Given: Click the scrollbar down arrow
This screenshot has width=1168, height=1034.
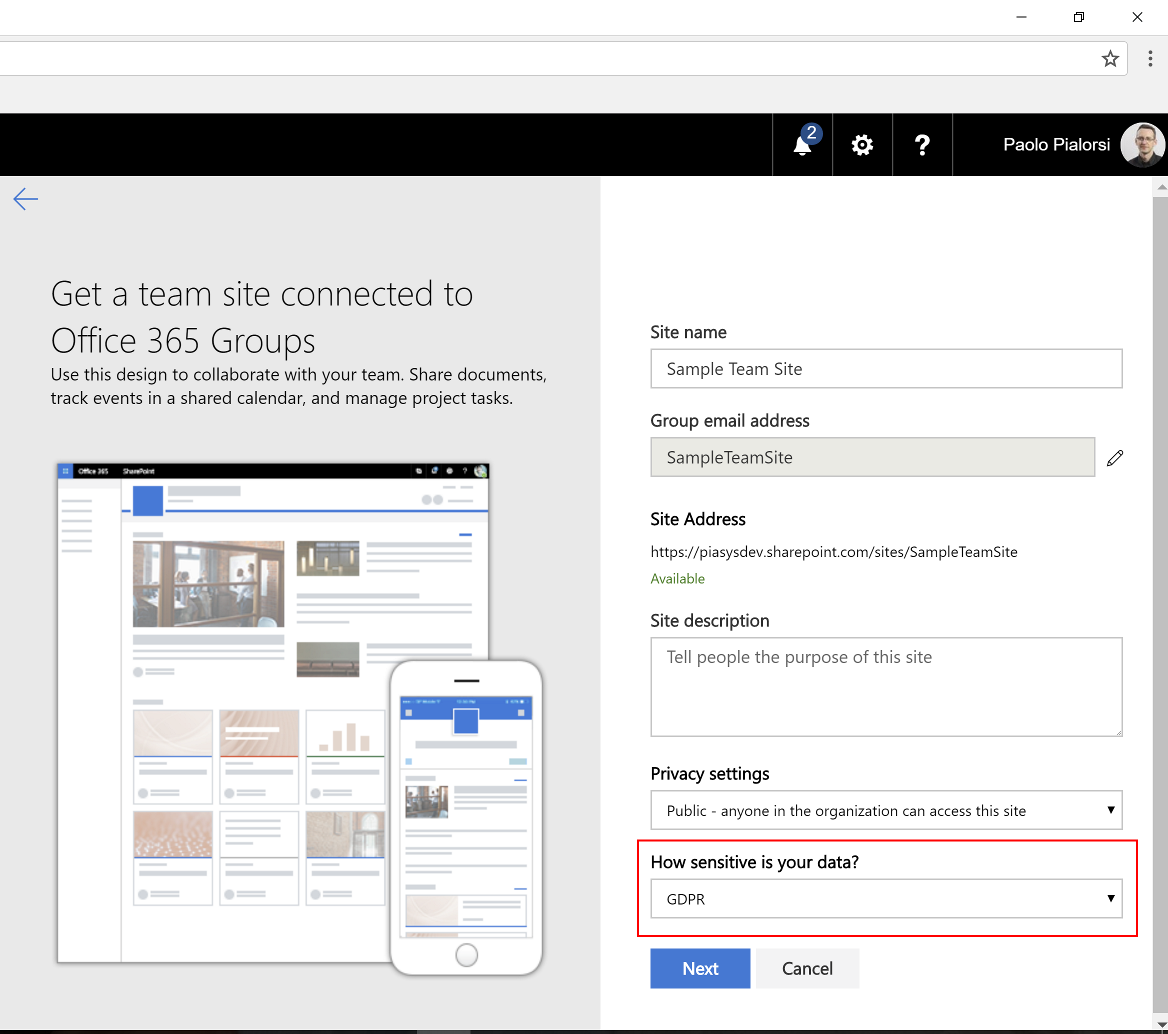Looking at the screenshot, I should 1161,1026.
